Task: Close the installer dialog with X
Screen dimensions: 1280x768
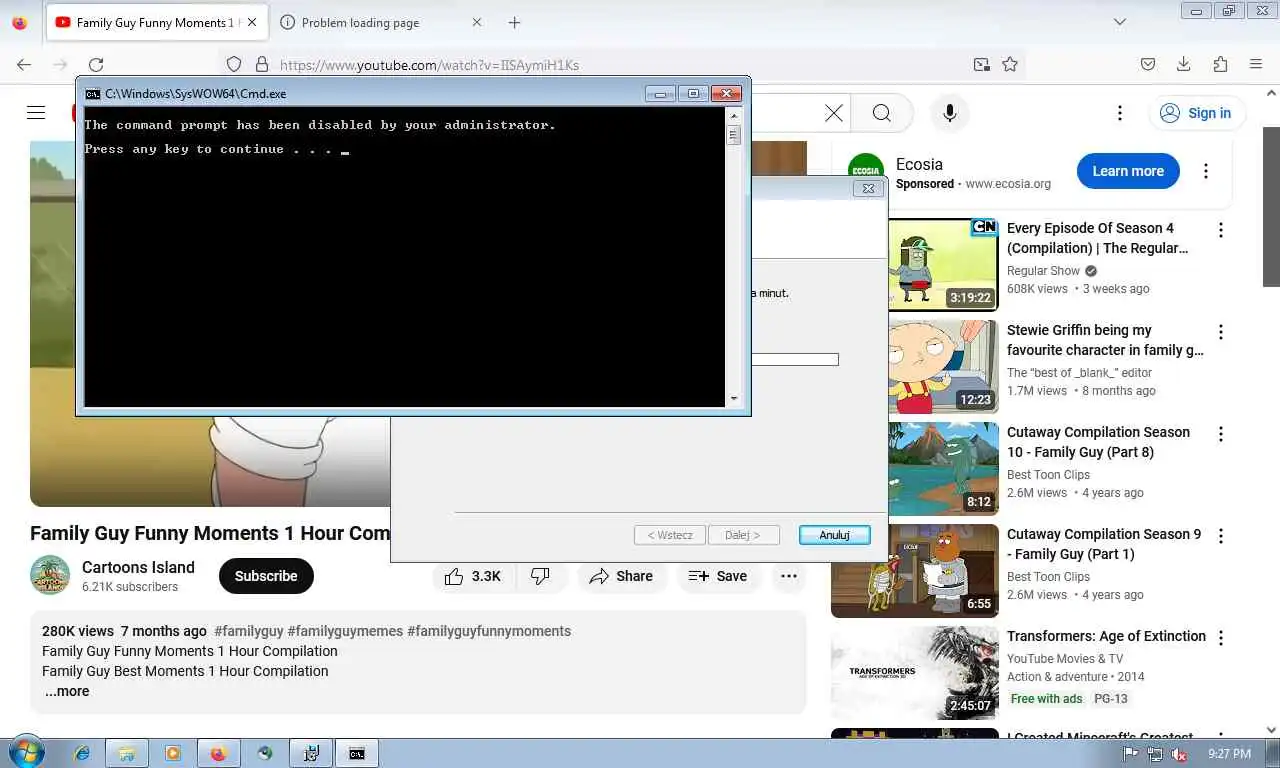Action: [868, 188]
